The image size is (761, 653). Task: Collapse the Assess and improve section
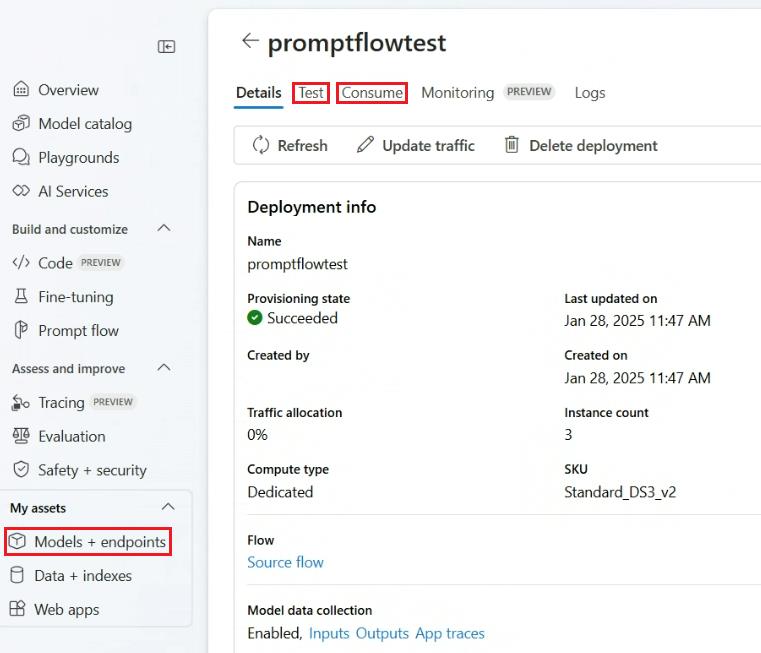click(x=165, y=368)
